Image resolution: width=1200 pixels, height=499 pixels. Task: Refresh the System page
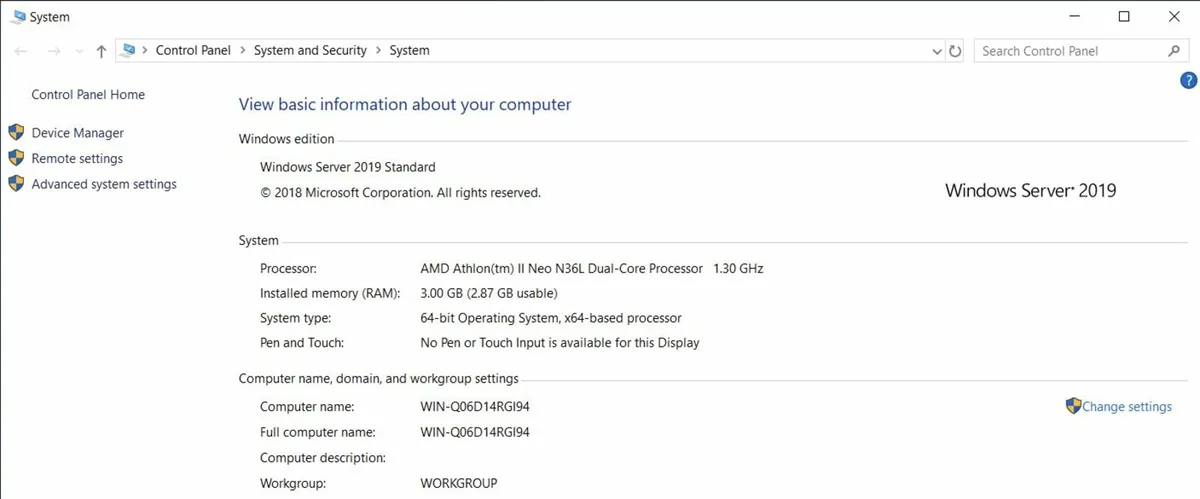coord(955,51)
